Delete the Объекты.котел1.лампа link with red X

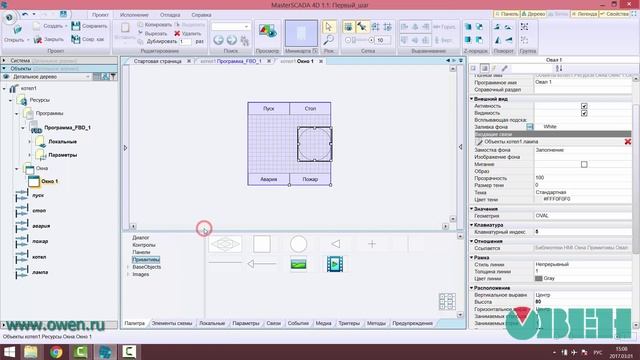(628, 142)
